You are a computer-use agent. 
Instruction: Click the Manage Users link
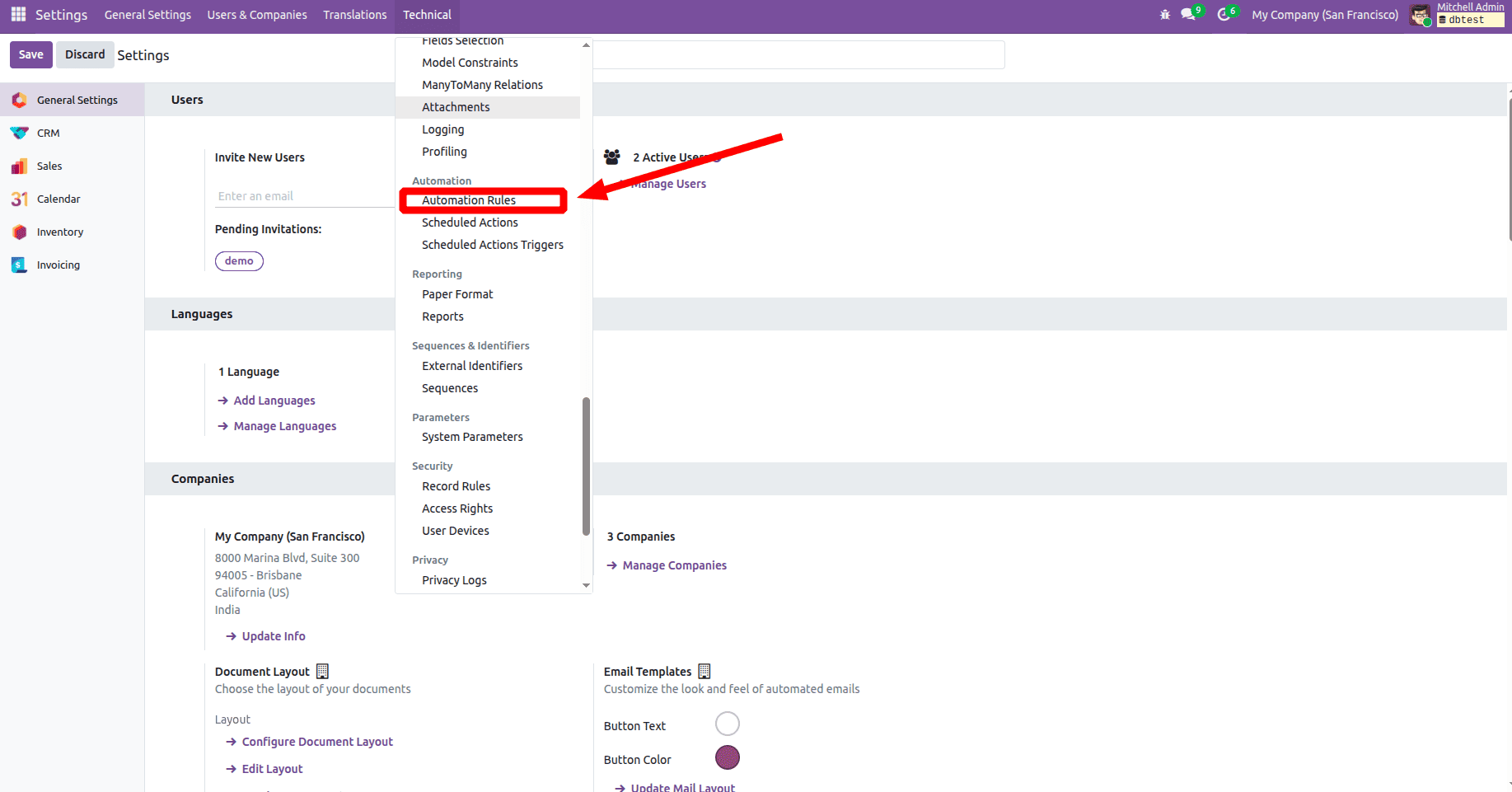(x=668, y=184)
